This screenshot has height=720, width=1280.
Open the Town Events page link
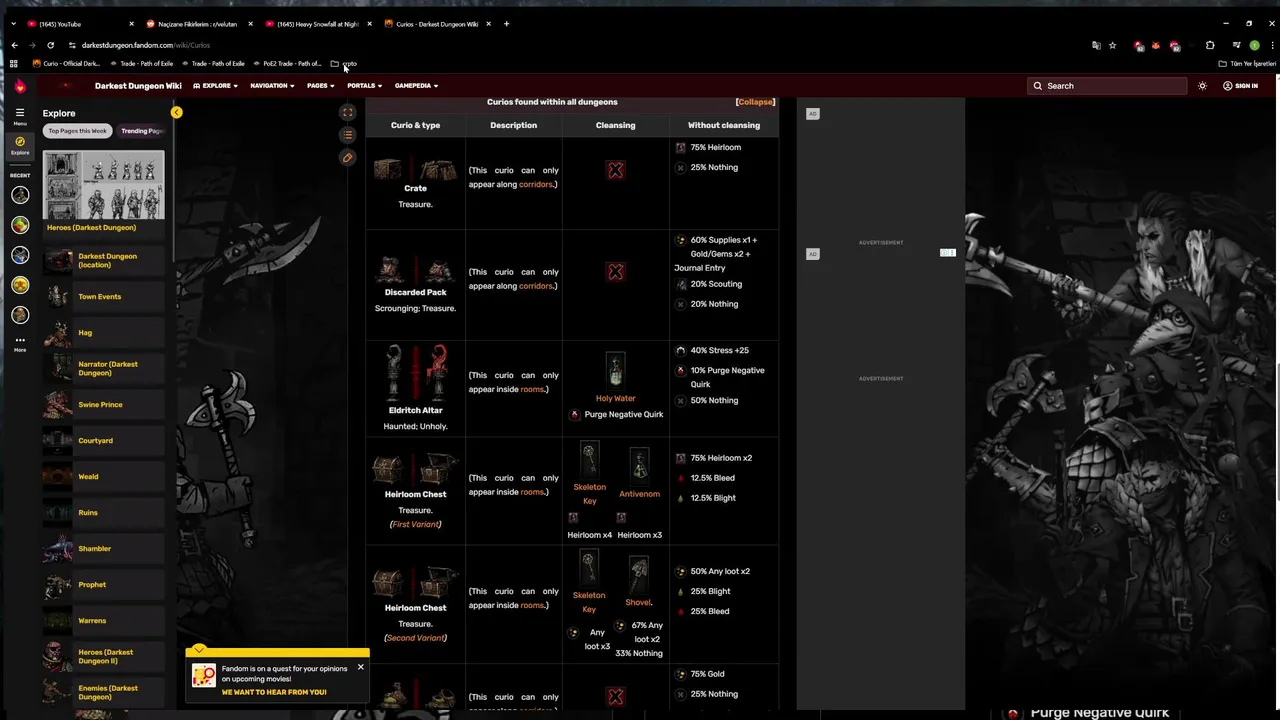(100, 297)
